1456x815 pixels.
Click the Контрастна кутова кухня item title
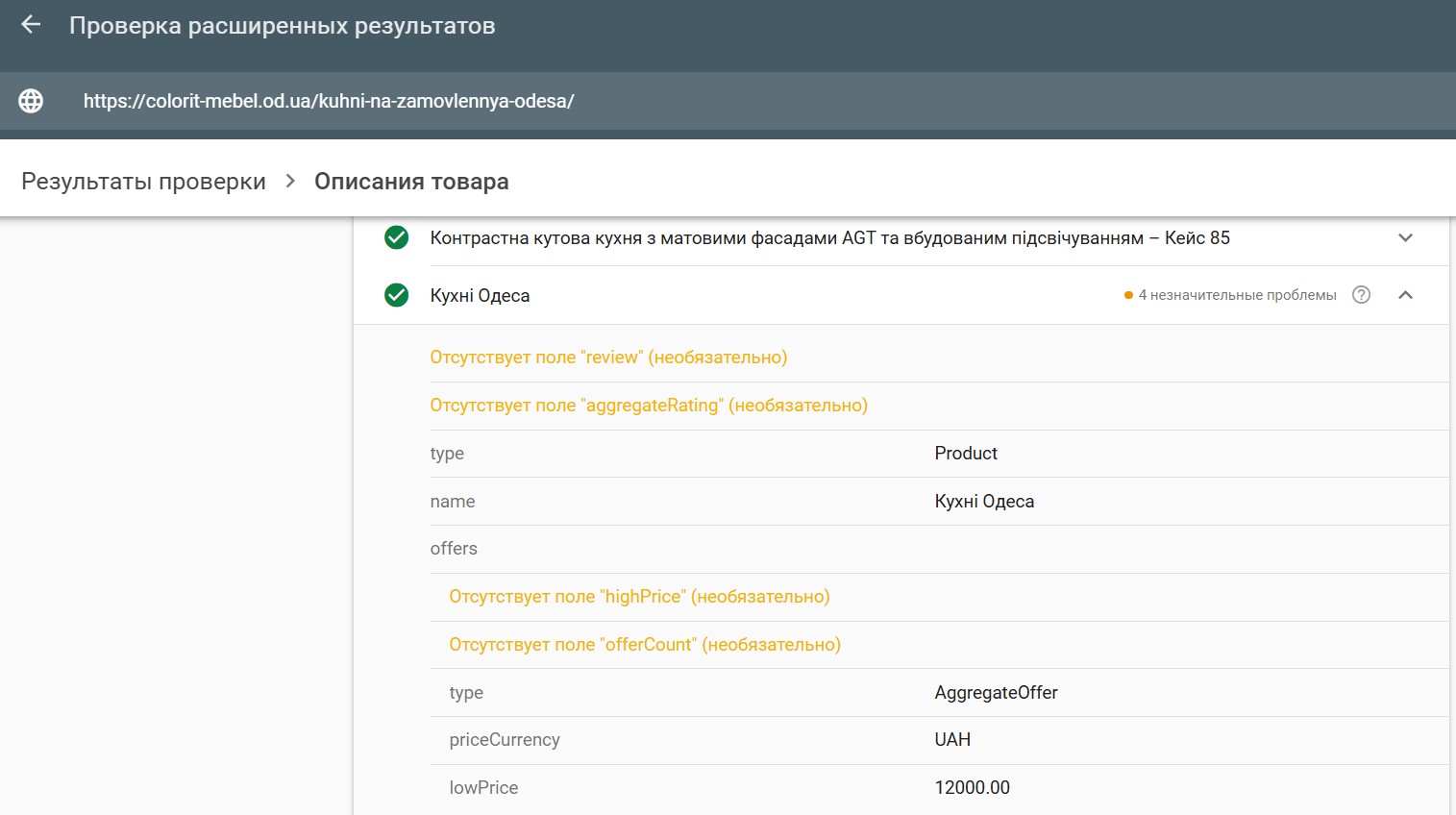(x=829, y=238)
